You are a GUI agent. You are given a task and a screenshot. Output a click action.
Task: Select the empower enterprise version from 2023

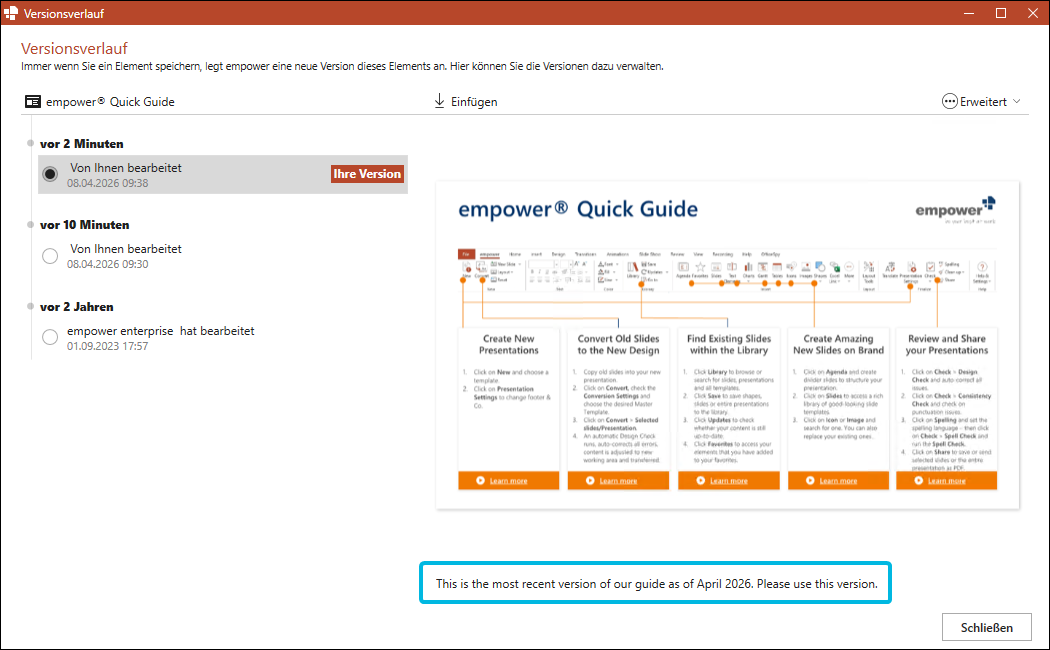(x=50, y=337)
